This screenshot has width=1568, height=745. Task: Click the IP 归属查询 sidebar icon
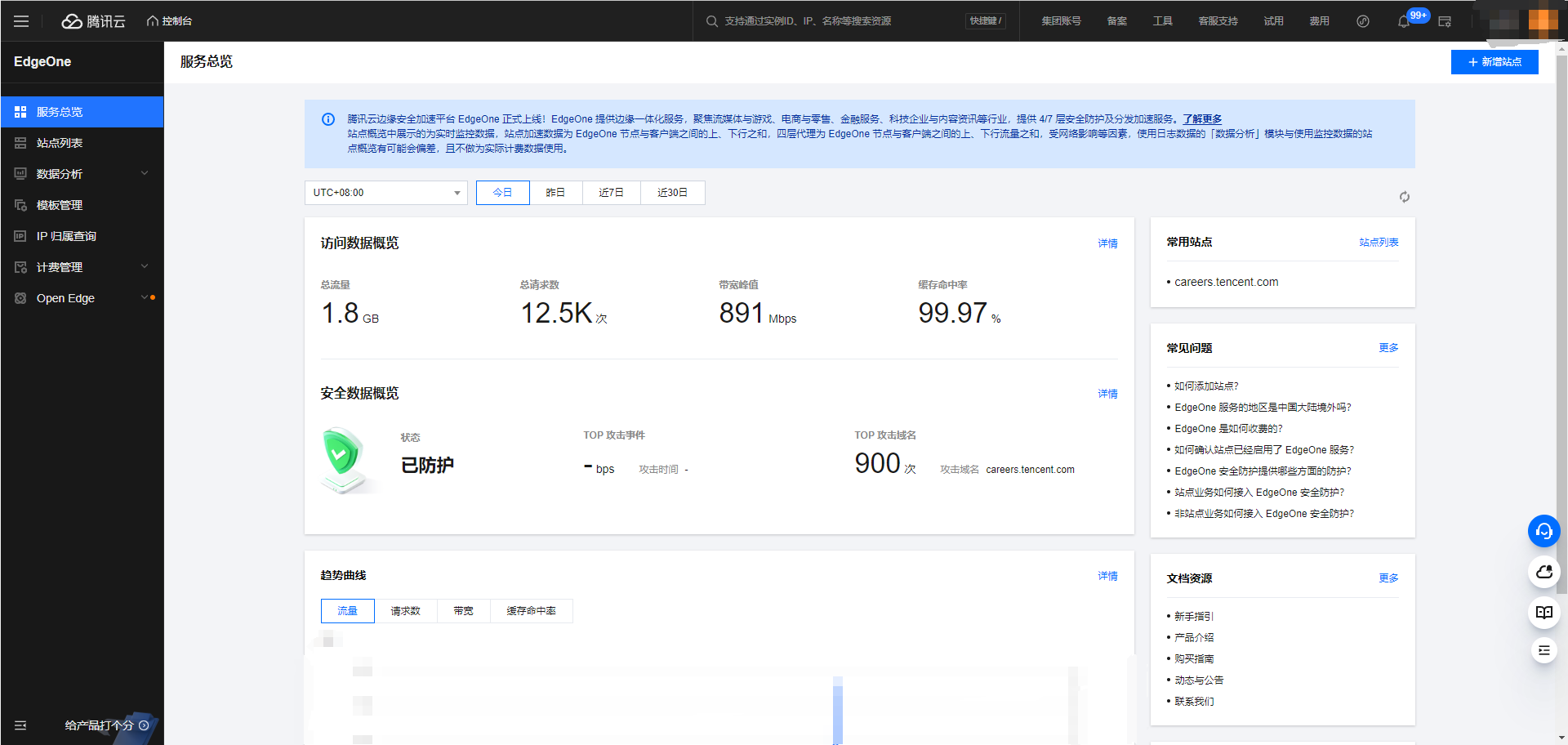[x=20, y=236]
